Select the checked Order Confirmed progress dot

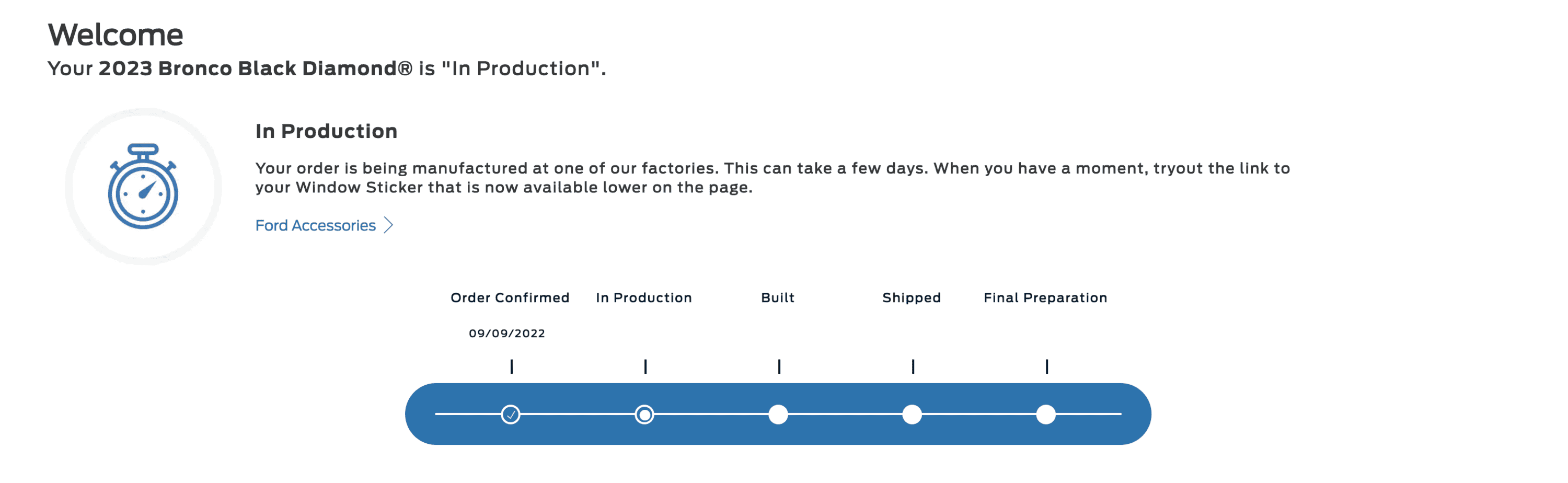(x=511, y=415)
